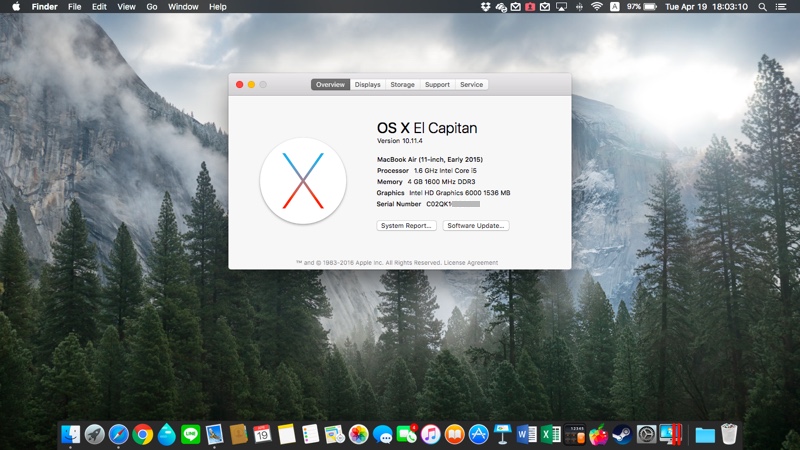Switch to the Support tab

(437, 85)
